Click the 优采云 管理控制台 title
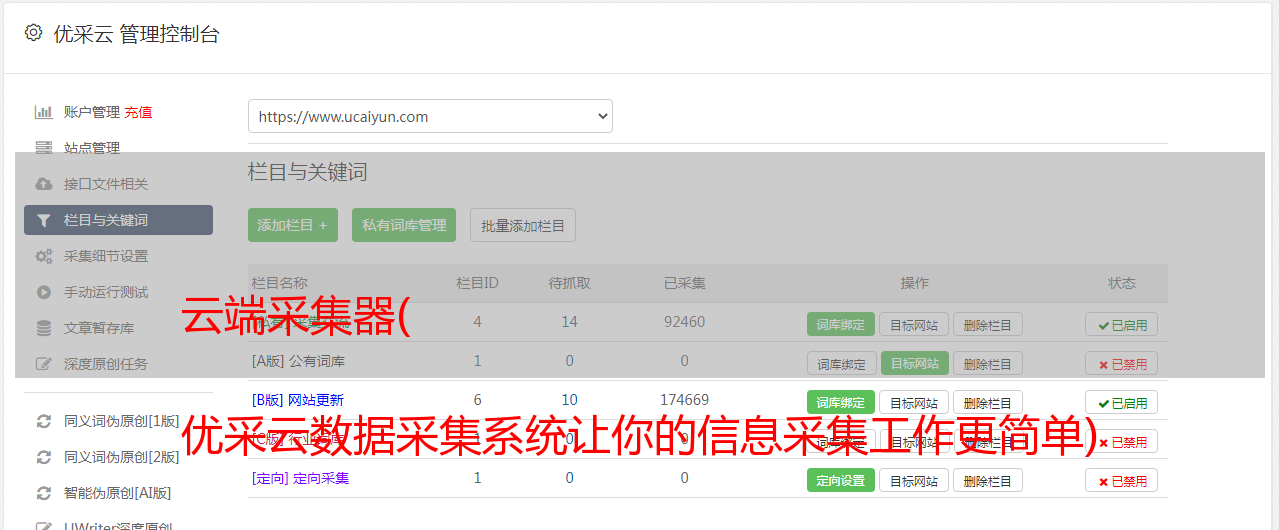Viewport: 1279px width, 530px height. click(x=136, y=34)
